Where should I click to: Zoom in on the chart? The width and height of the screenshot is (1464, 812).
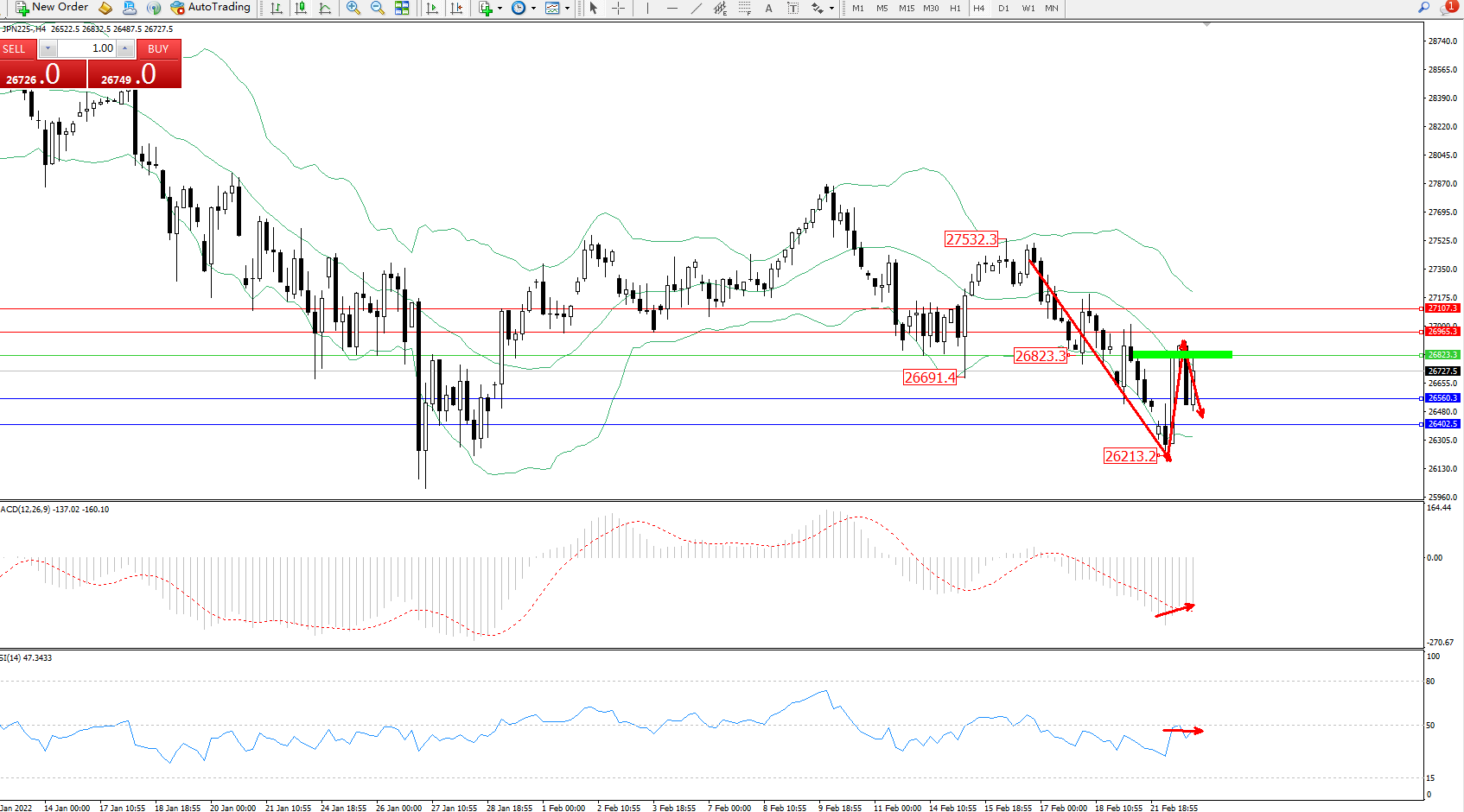(x=353, y=8)
